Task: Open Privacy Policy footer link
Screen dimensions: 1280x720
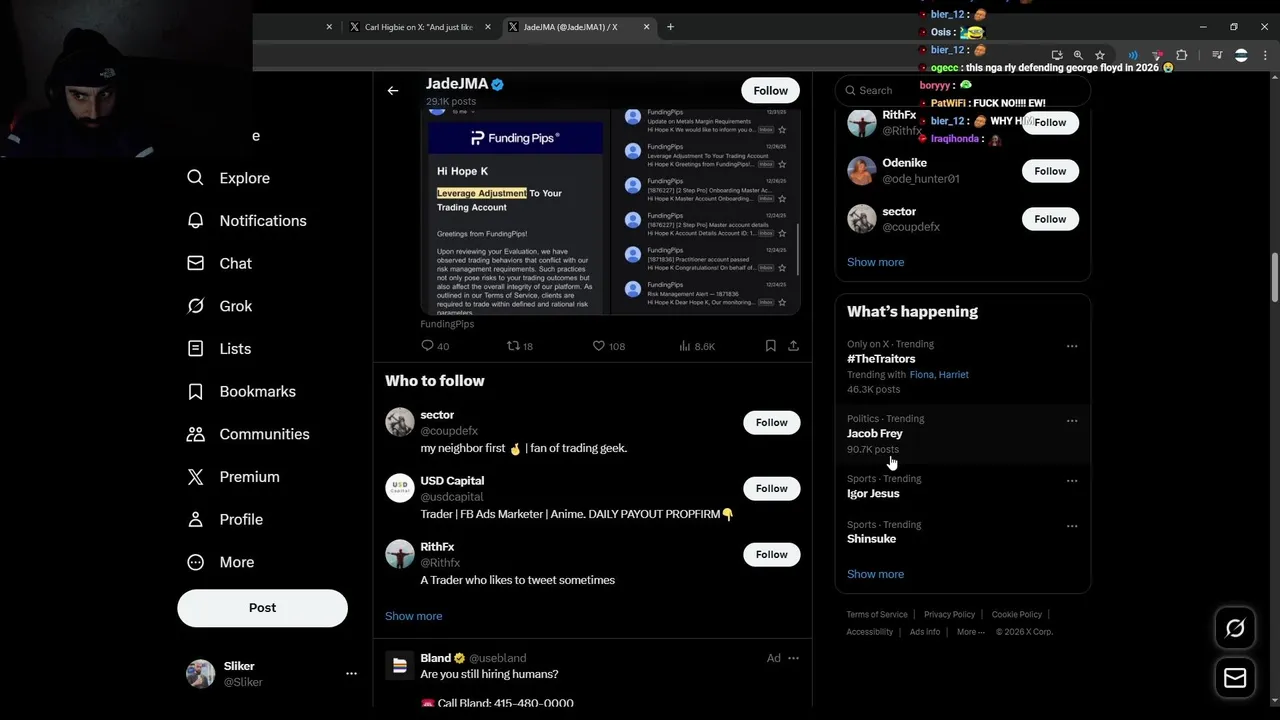Action: coord(949,615)
